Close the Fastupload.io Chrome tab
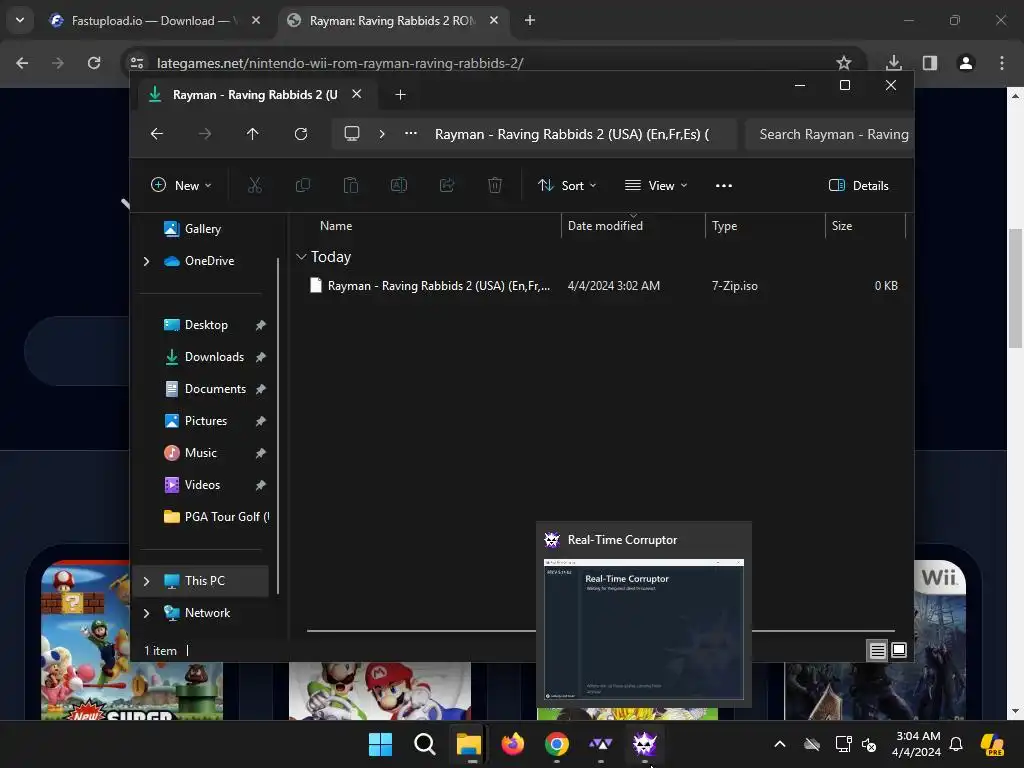This screenshot has width=1024, height=768. tap(256, 20)
